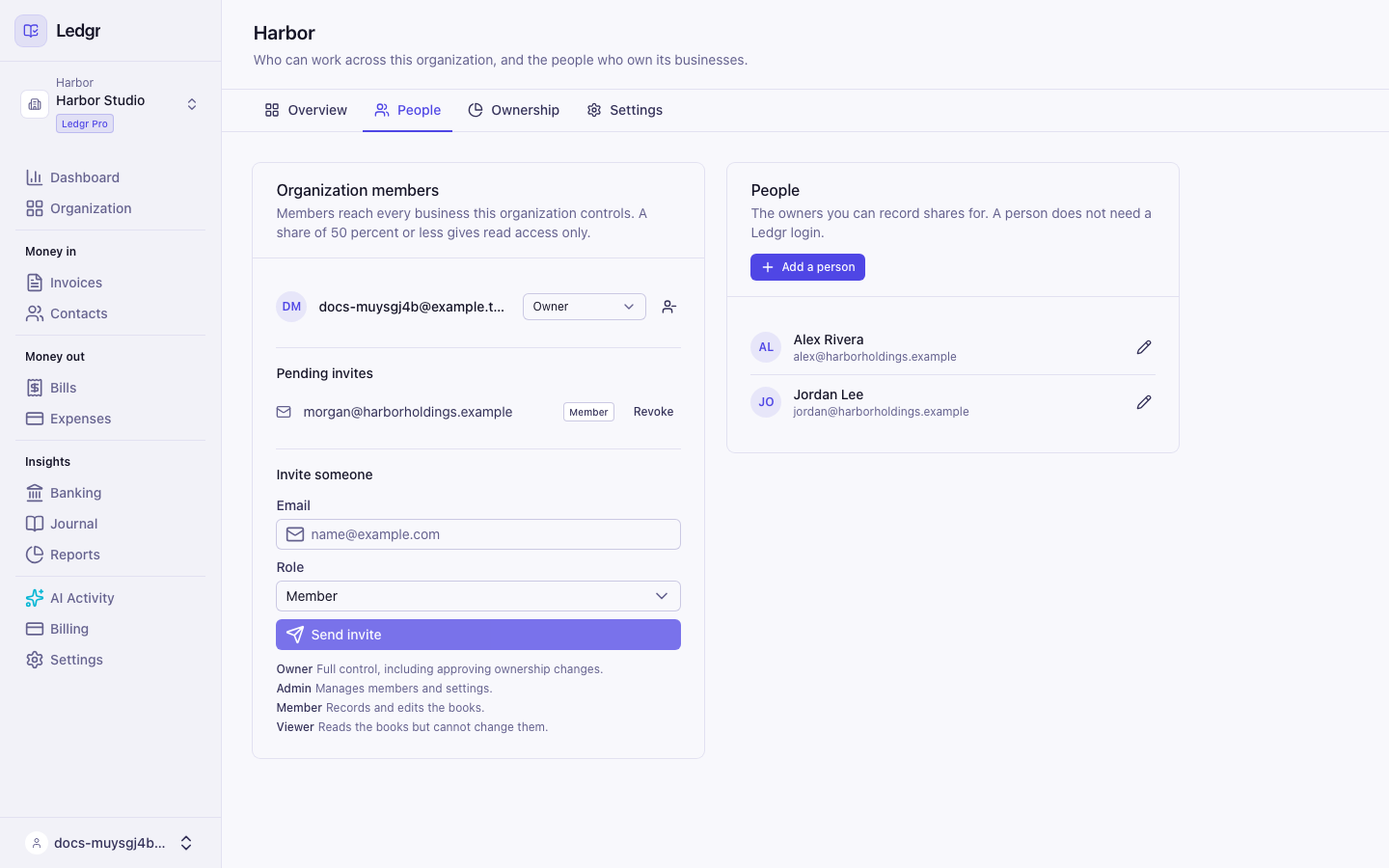This screenshot has width=1389, height=868.
Task: Click into the invite Email field
Action: tap(478, 534)
